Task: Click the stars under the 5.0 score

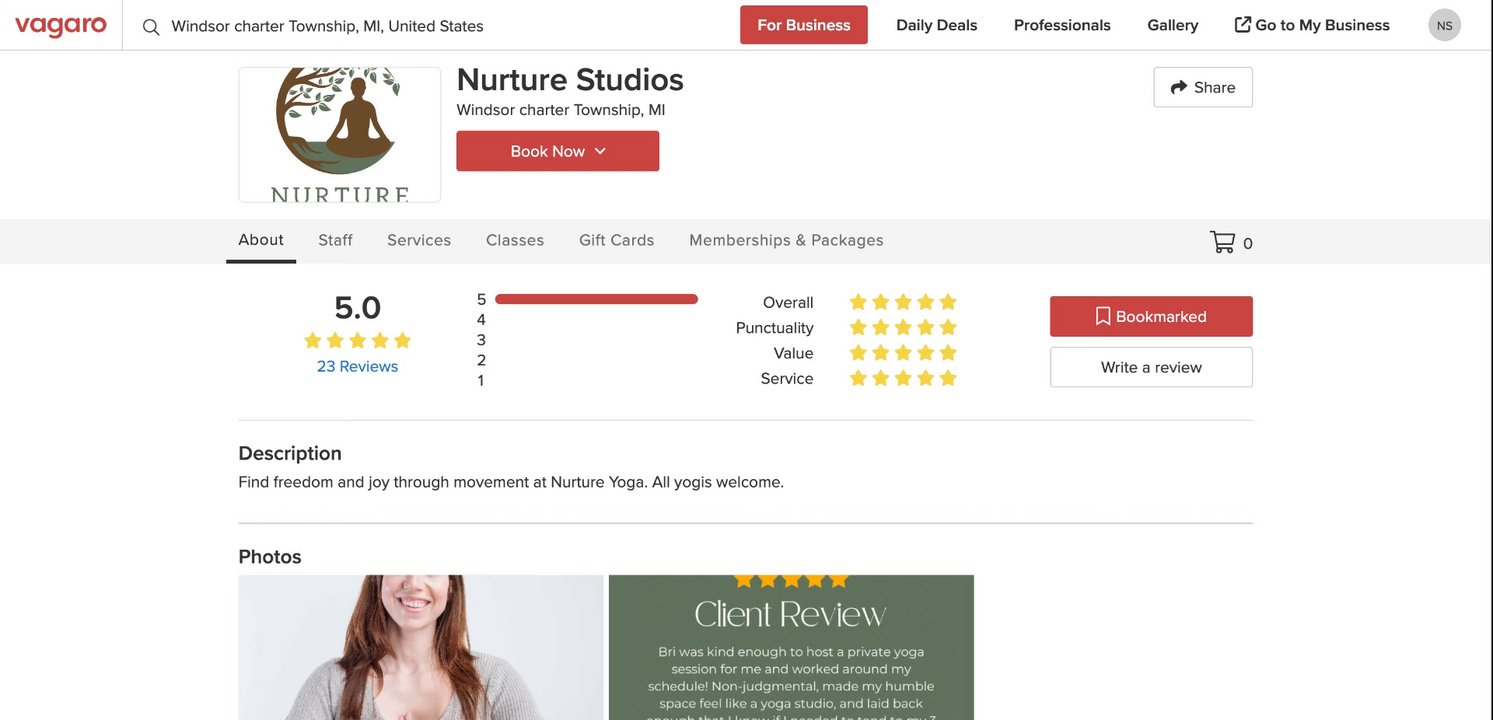Action: [357, 340]
